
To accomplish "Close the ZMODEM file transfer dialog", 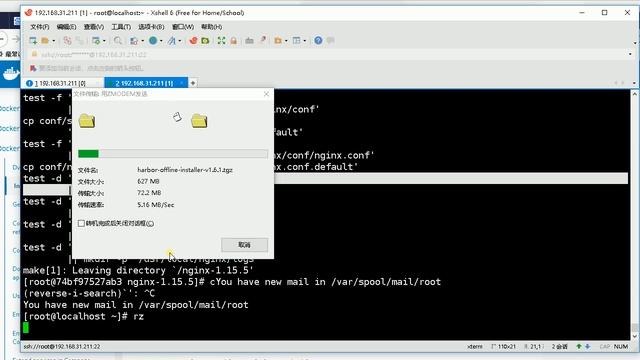I will point(267,94).
